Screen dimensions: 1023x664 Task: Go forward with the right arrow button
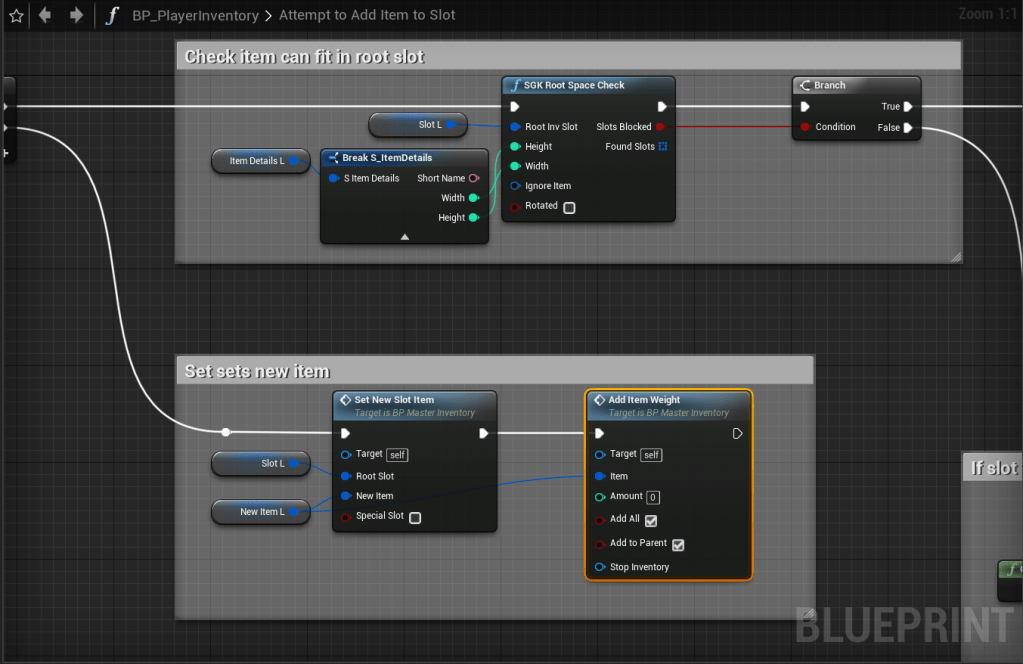[76, 14]
